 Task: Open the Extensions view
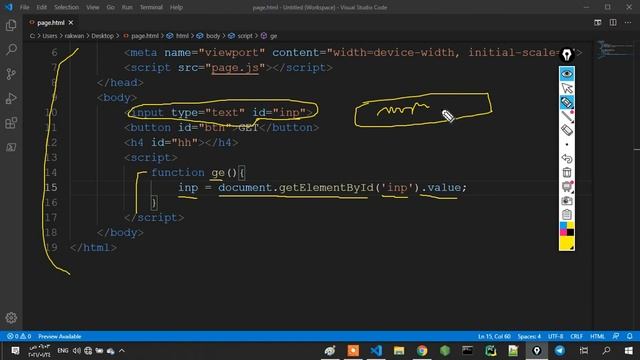11,123
